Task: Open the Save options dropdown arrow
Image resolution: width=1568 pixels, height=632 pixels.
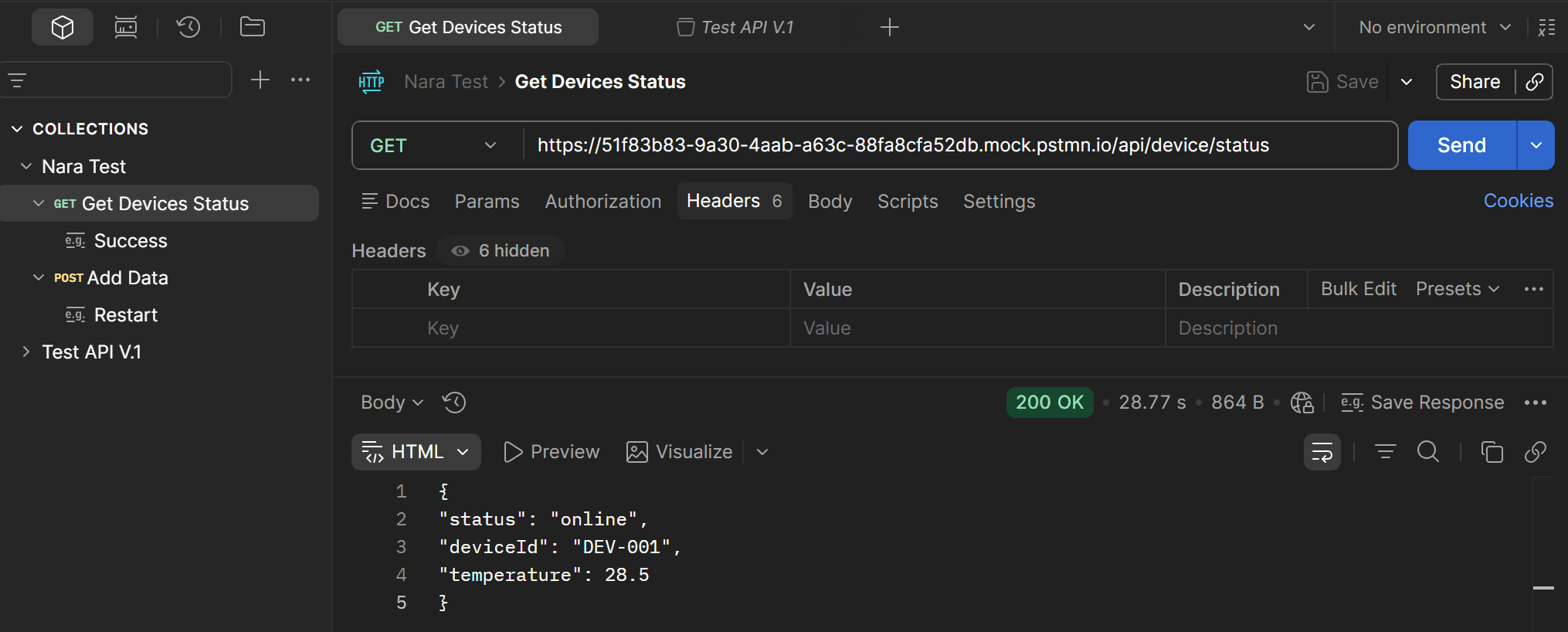Action: tap(1407, 82)
